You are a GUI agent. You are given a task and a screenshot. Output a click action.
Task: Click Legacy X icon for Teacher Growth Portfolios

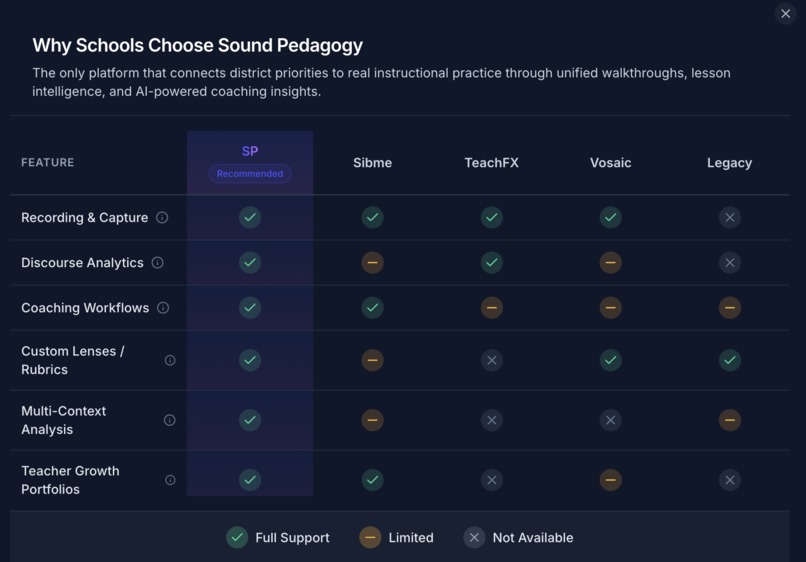[729, 480]
